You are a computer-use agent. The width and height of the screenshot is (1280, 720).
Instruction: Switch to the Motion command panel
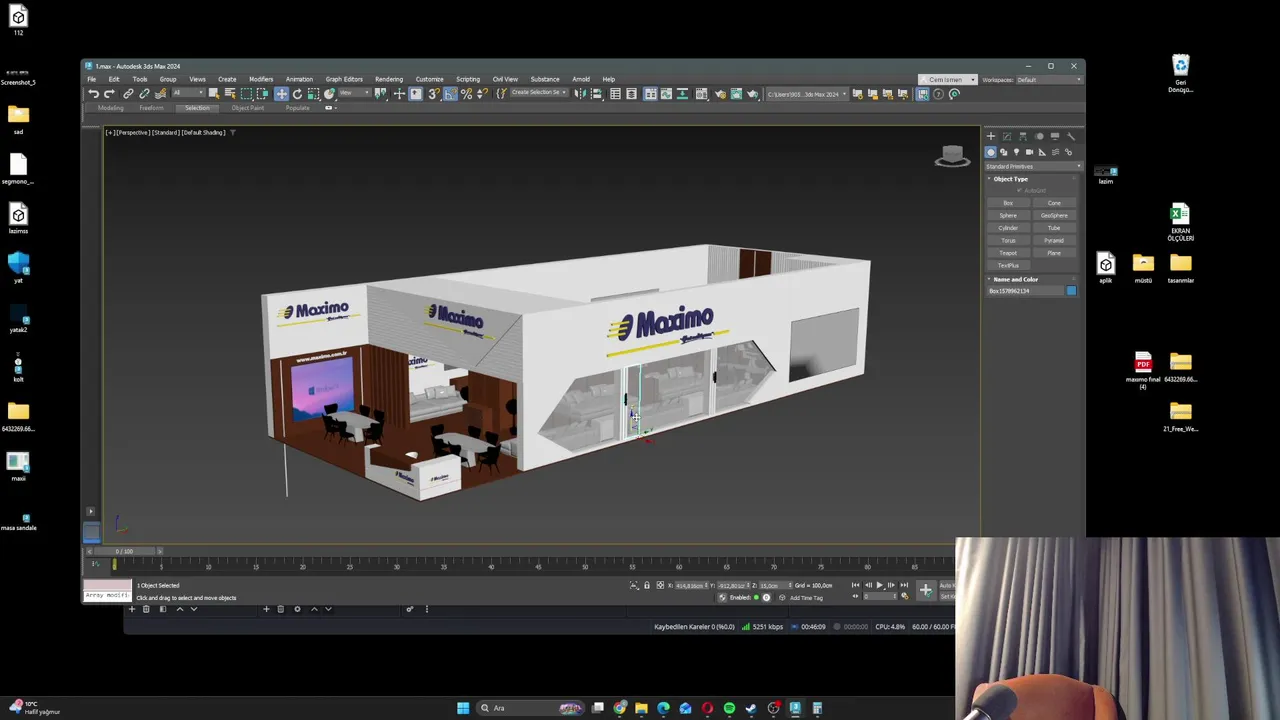coord(1039,136)
